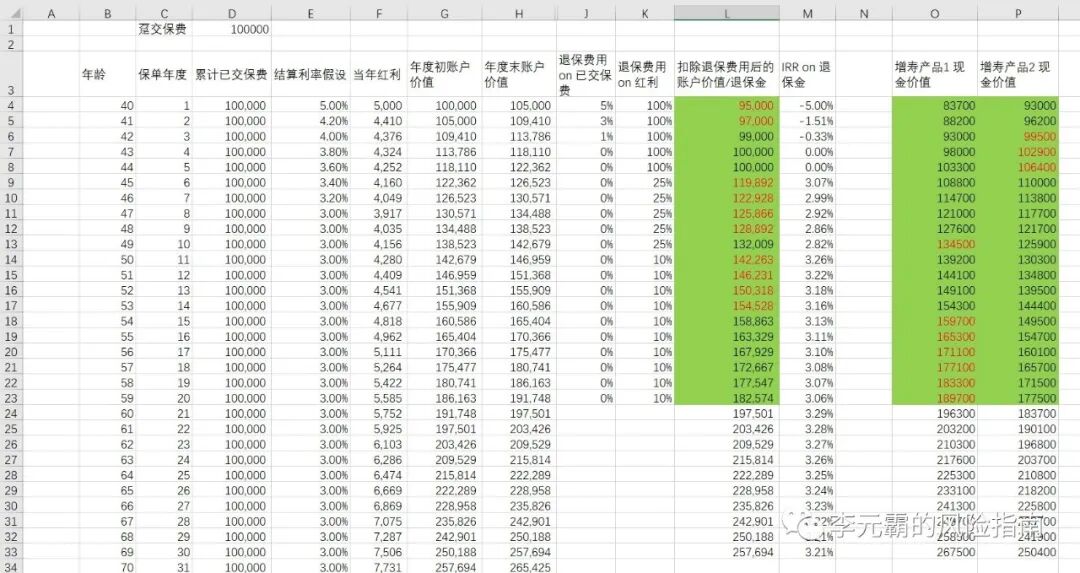The image size is (1080, 573).
Task: Click the 250400 product 2 cell
Action: pyautogui.click(x=1017, y=552)
